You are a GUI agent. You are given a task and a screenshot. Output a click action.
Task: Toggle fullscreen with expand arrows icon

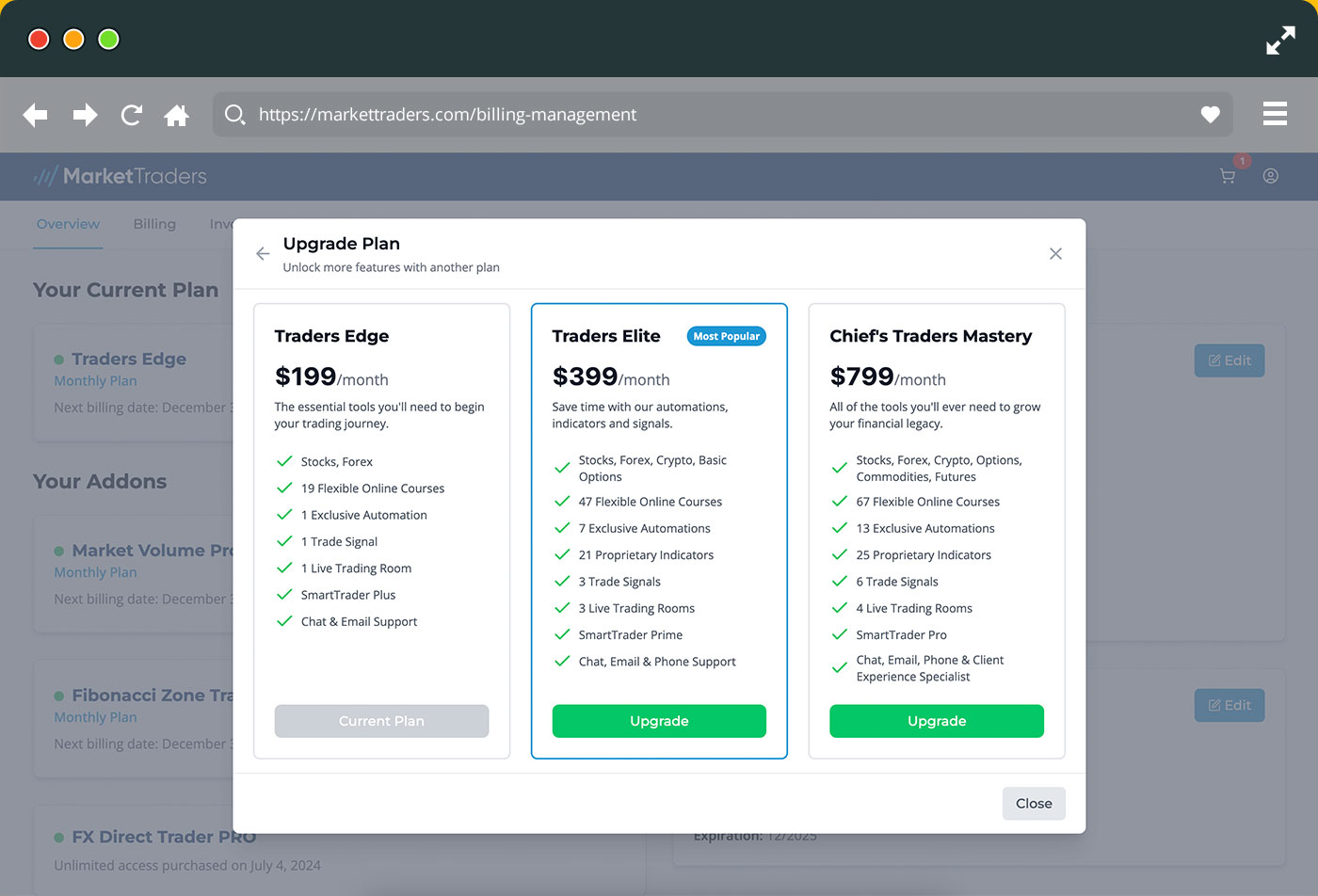tap(1280, 40)
